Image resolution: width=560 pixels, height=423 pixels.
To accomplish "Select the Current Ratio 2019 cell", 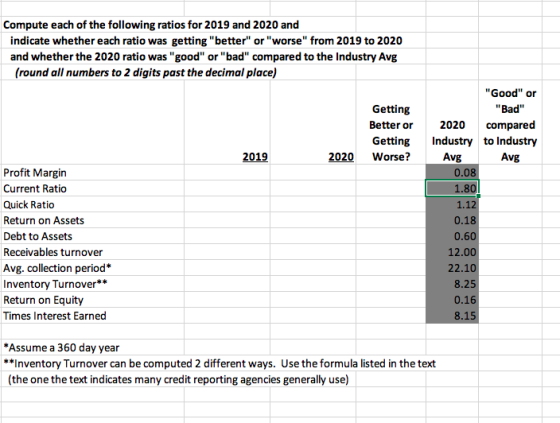I will [227, 189].
